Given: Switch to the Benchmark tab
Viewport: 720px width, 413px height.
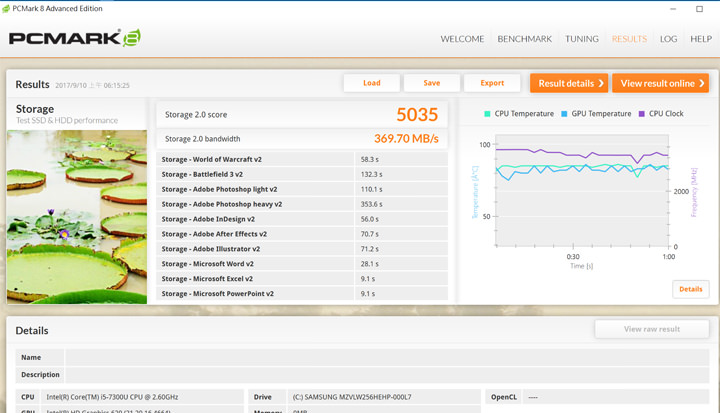Looking at the screenshot, I should click(525, 39).
